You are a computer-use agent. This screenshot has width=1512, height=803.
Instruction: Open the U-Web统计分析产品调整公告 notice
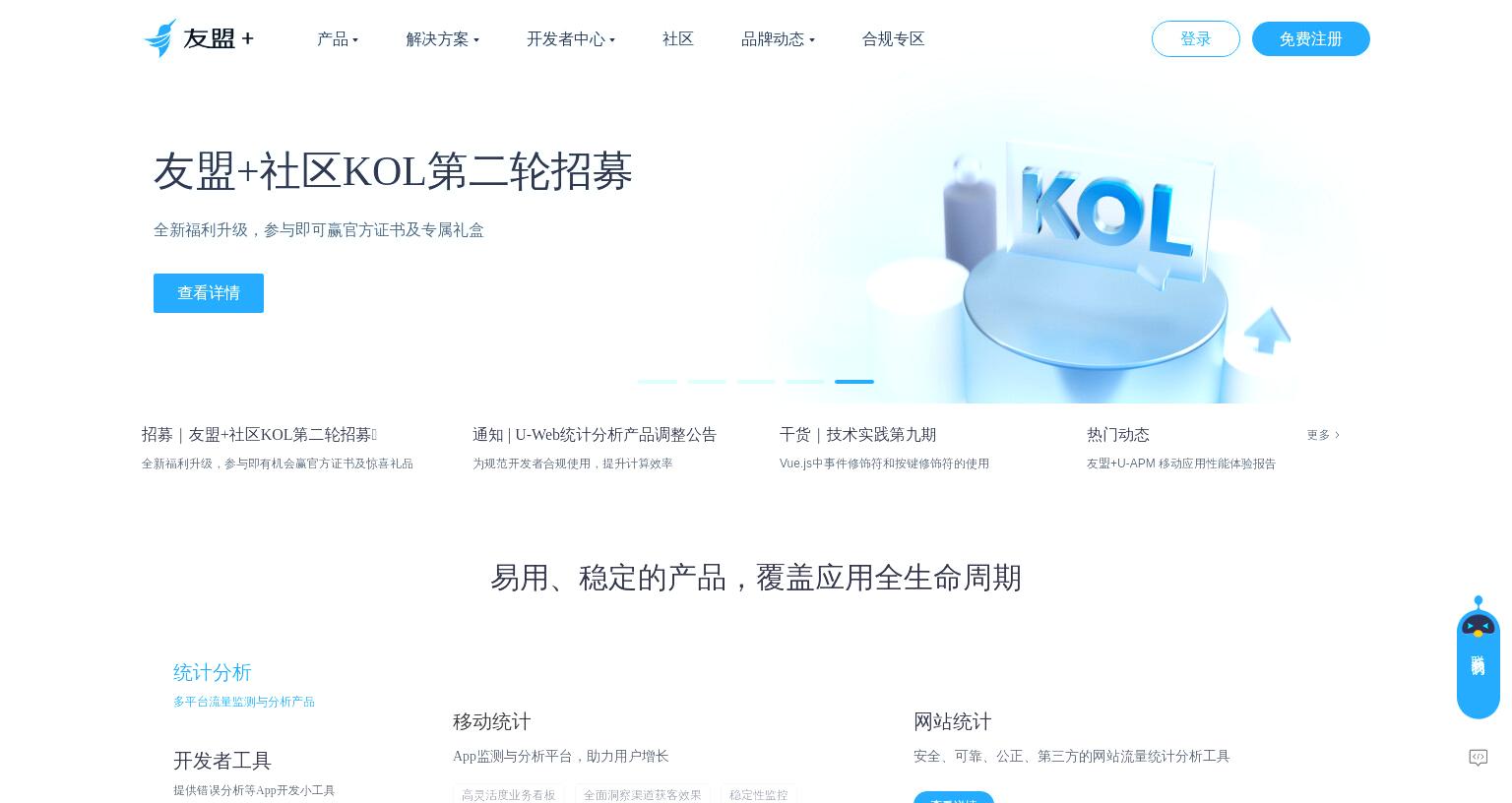pyautogui.click(x=595, y=435)
